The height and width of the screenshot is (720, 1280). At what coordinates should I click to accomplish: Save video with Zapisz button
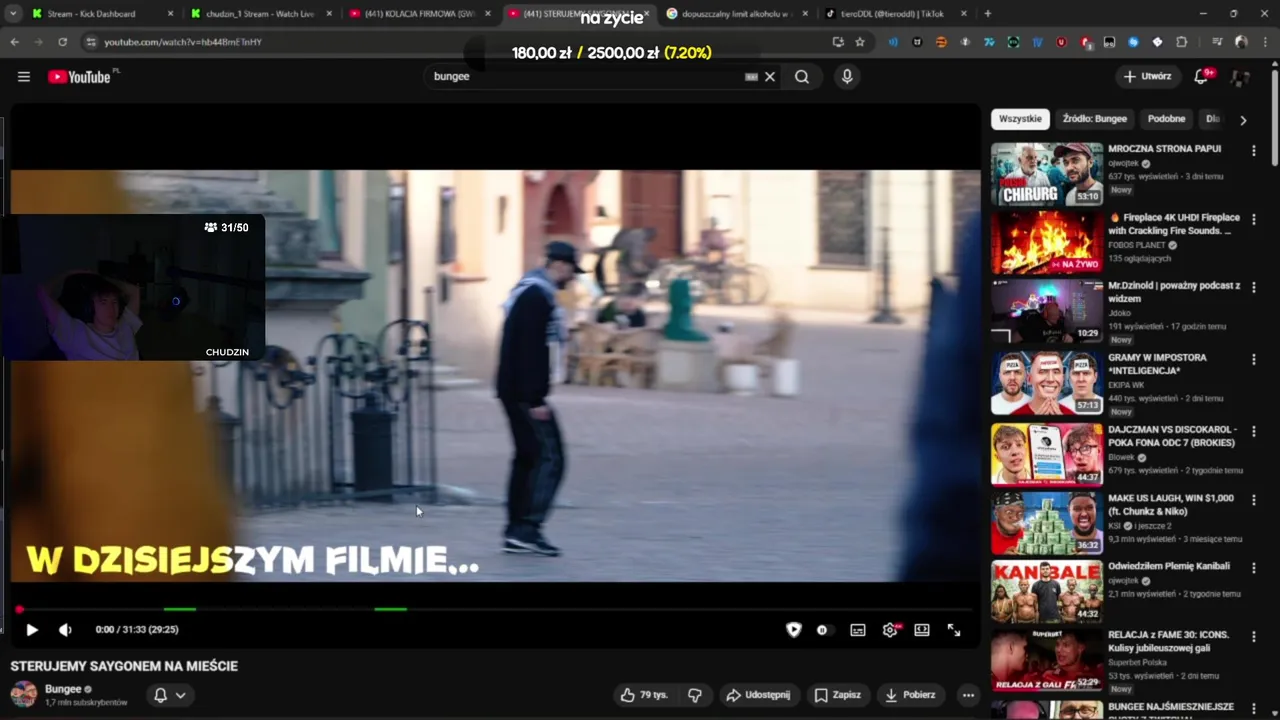838,695
